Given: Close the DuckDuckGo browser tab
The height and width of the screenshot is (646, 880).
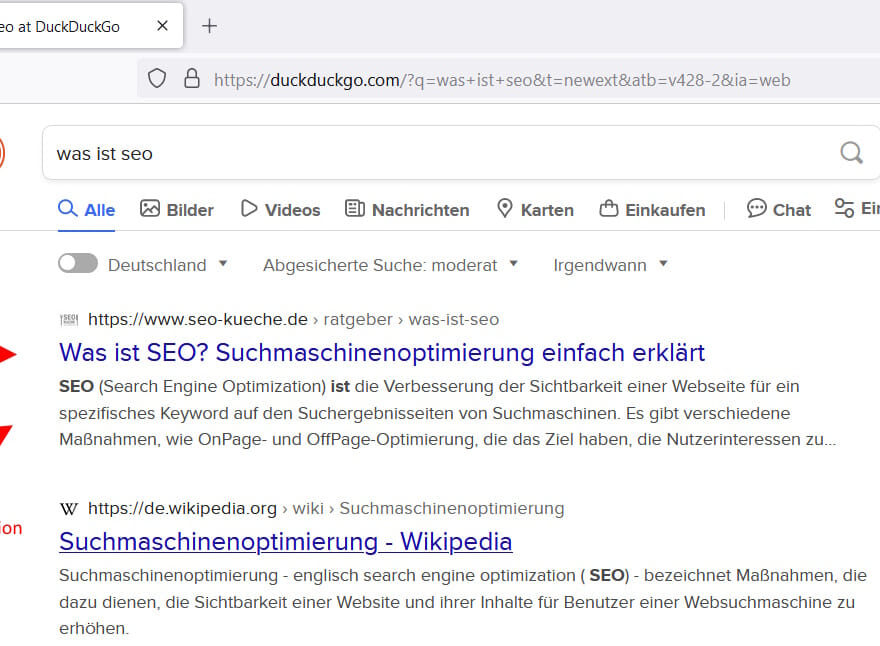Looking at the screenshot, I should [162, 26].
